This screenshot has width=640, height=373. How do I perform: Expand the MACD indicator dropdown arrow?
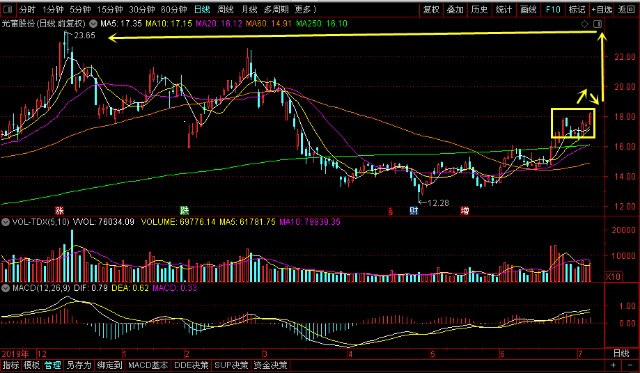point(5,288)
